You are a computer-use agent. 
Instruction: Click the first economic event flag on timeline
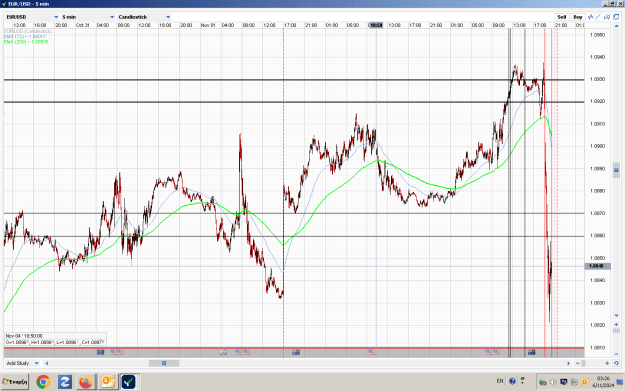click(x=100, y=352)
